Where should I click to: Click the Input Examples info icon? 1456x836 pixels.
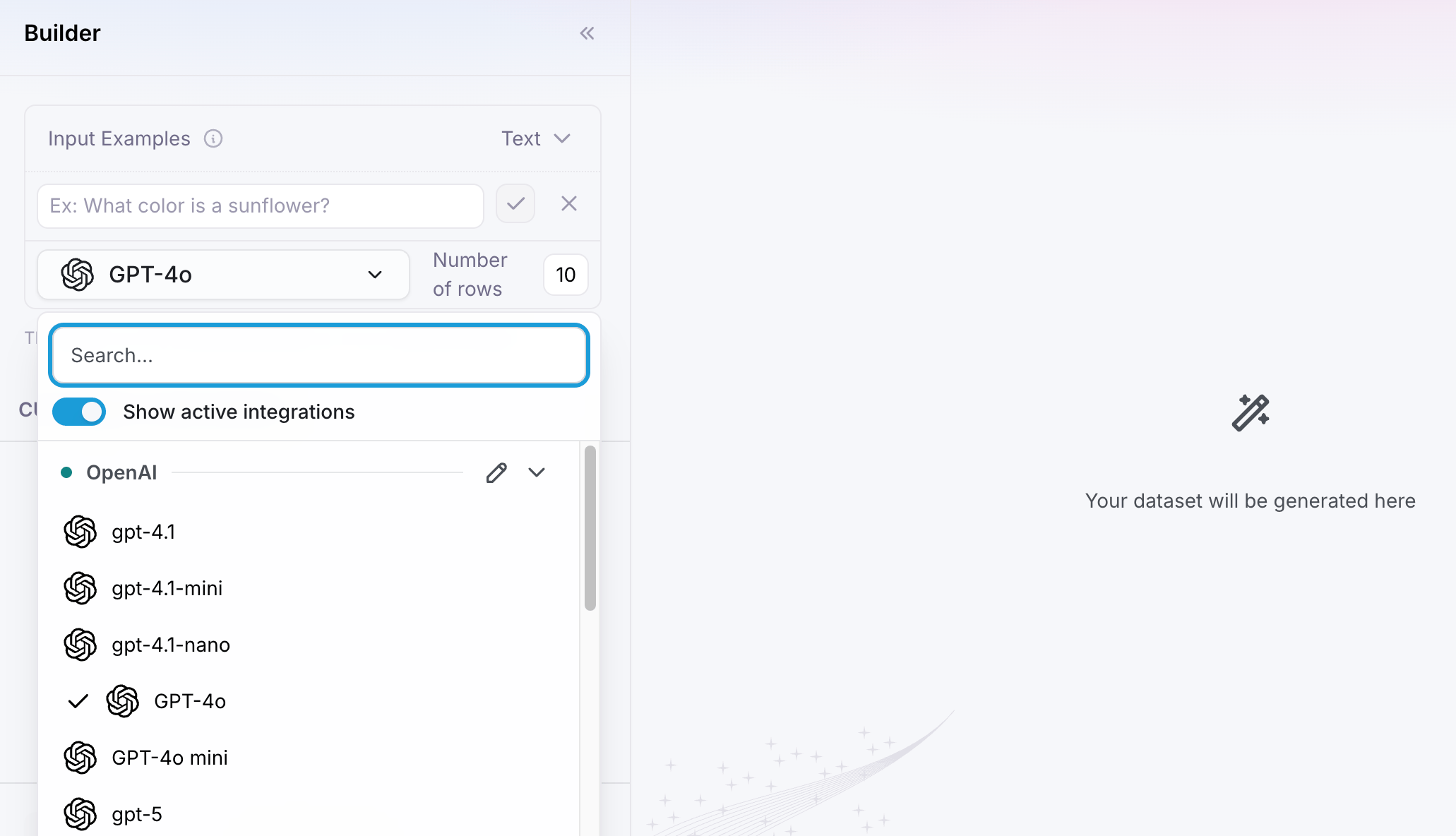[x=213, y=138]
